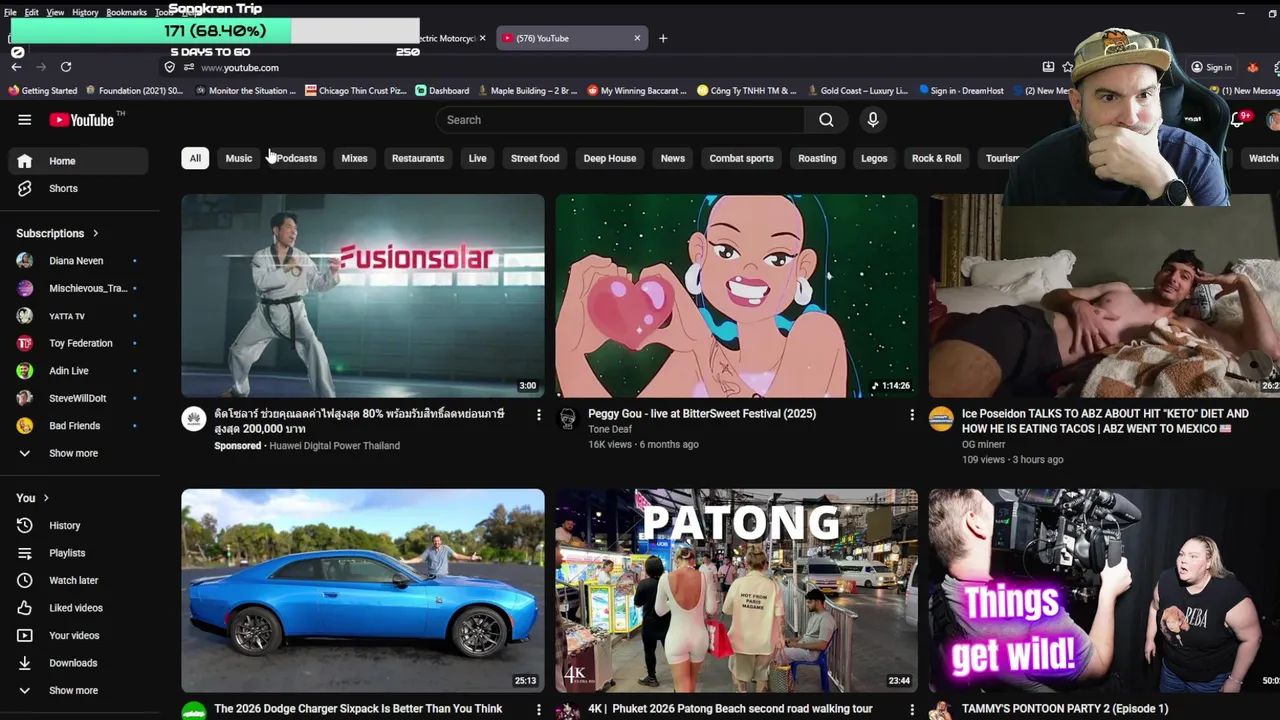Select the Restaurants filter chip

[418, 158]
